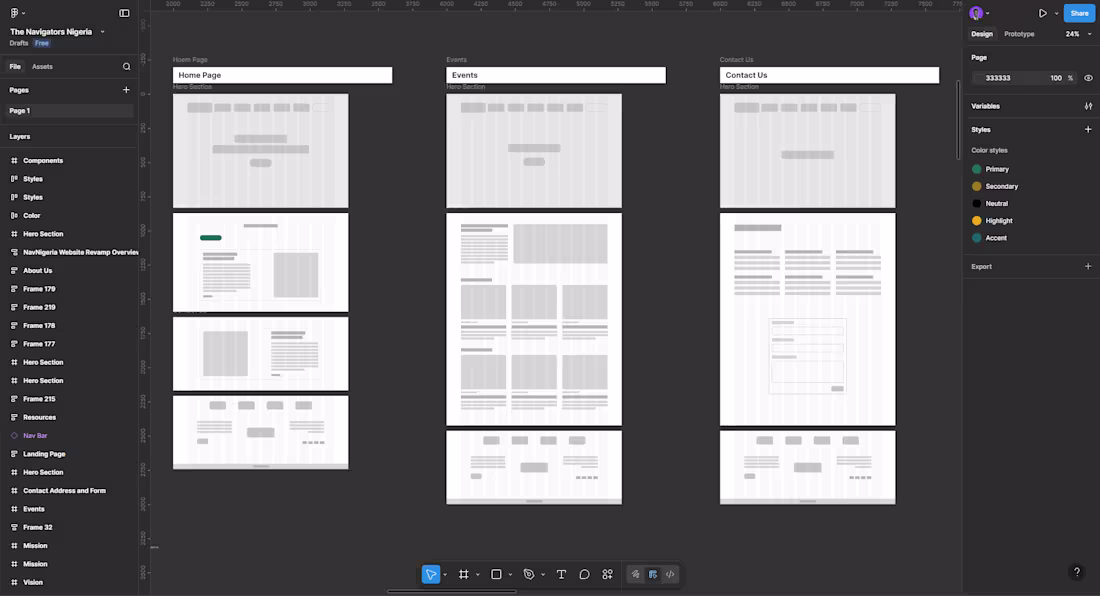1100x596 pixels.
Task: Toggle the sidebar collapse icon top-left
Action: (x=122, y=12)
